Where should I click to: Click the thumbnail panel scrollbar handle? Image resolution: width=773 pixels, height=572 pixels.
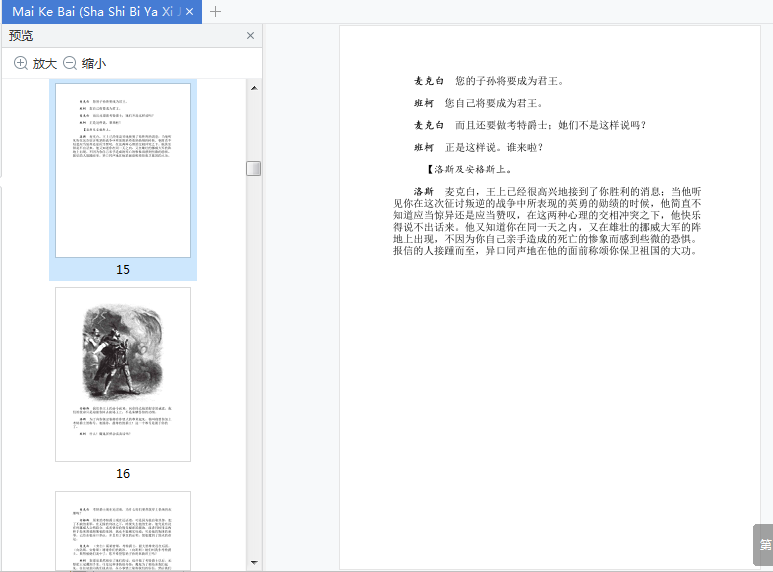253,169
